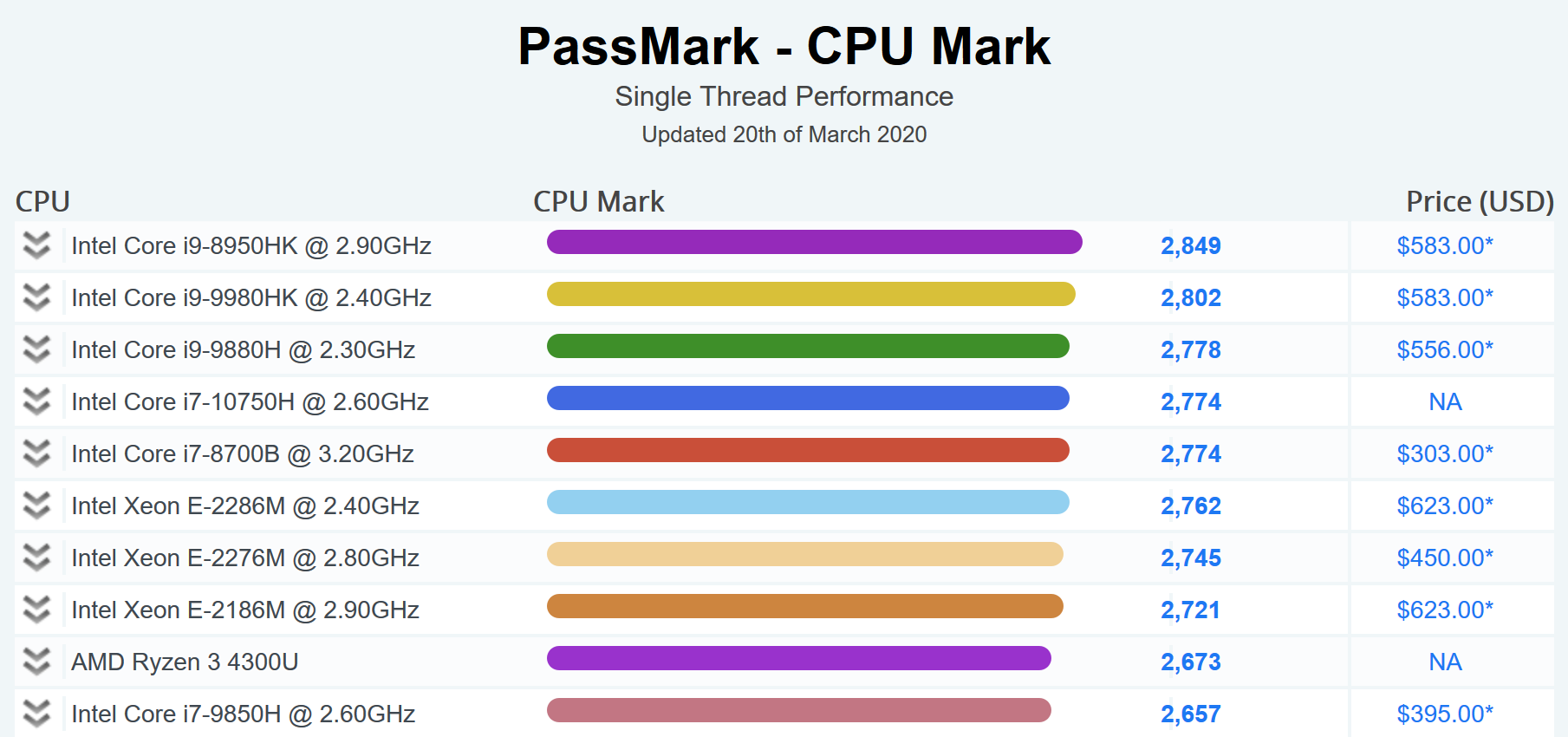Viewport: 1568px width, 737px height.
Task: Click the 2,673 score for Ryzen 3
Action: tap(1191, 662)
